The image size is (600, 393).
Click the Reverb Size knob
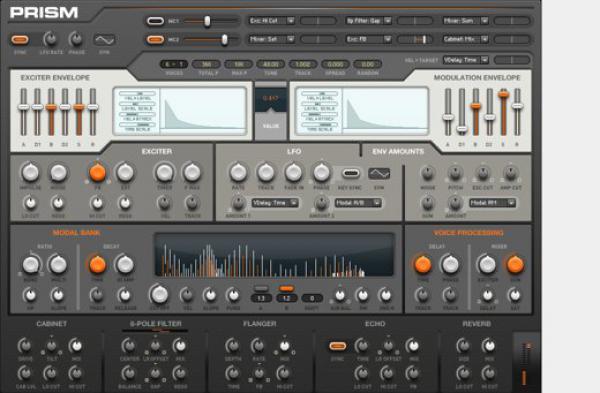463,346
